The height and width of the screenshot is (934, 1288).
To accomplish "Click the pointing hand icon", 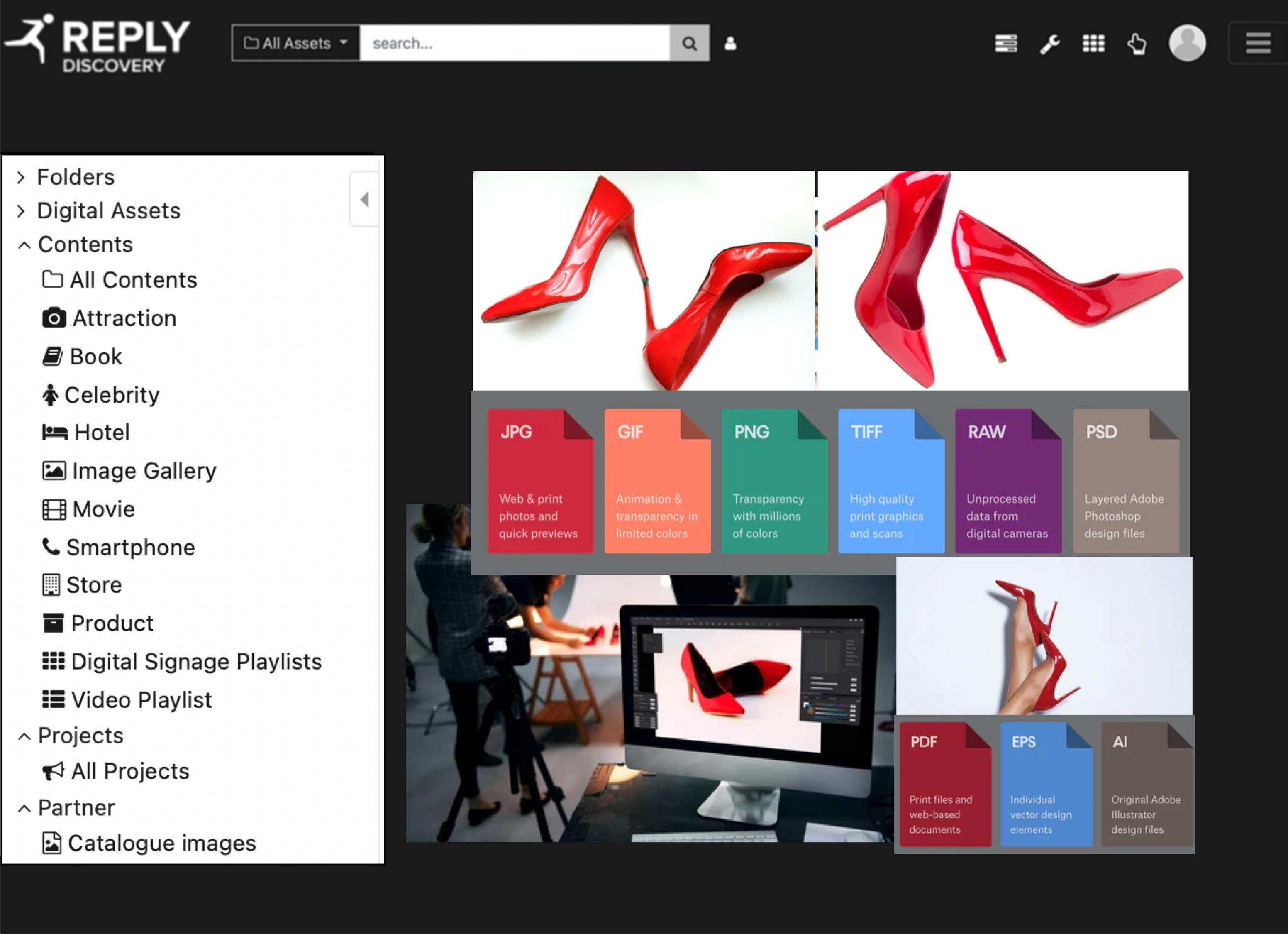I will click(1137, 44).
